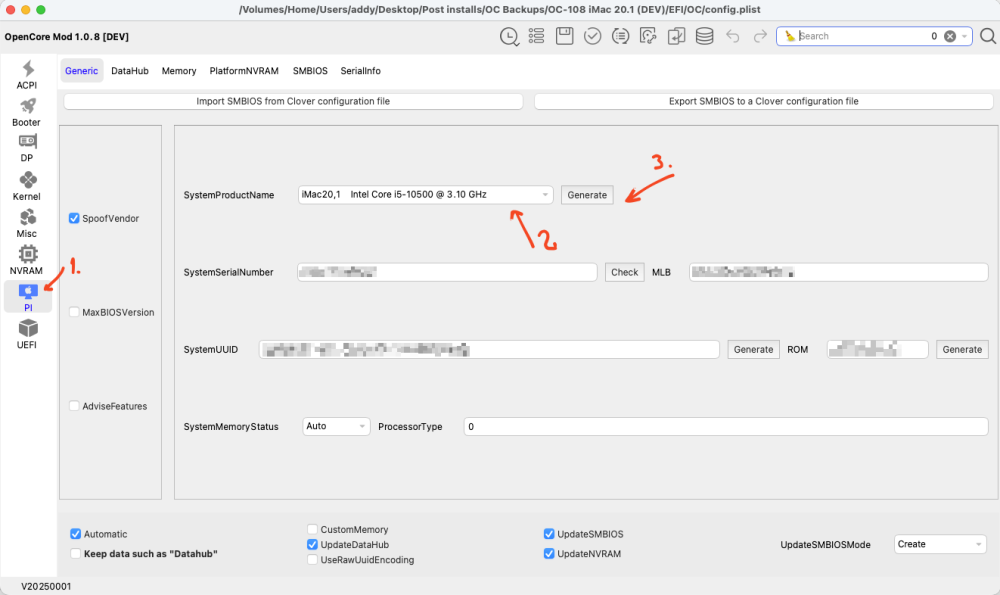Toggle the UpdateDataHub checkbox
The width and height of the screenshot is (1000, 595).
point(312,545)
